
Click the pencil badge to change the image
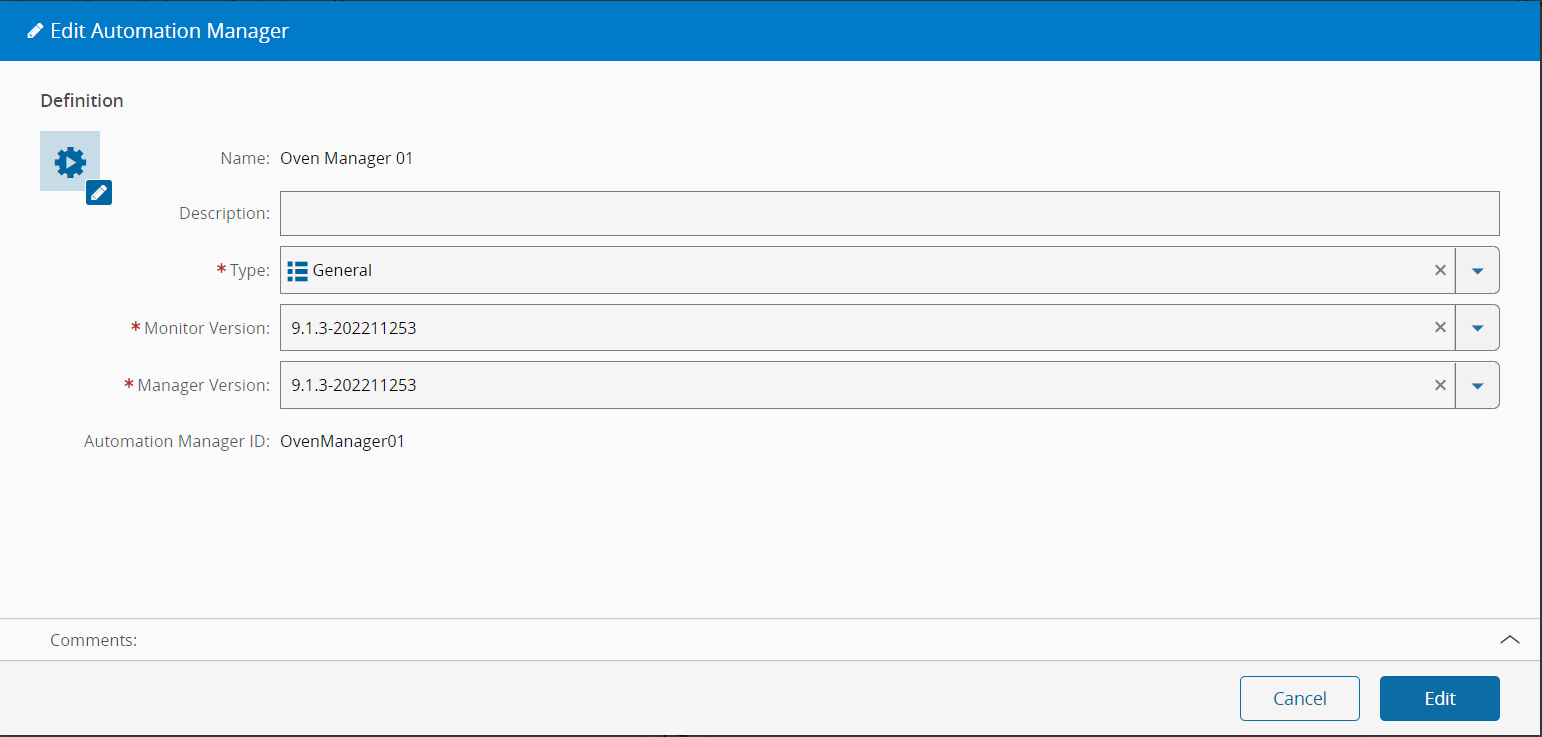(x=99, y=192)
